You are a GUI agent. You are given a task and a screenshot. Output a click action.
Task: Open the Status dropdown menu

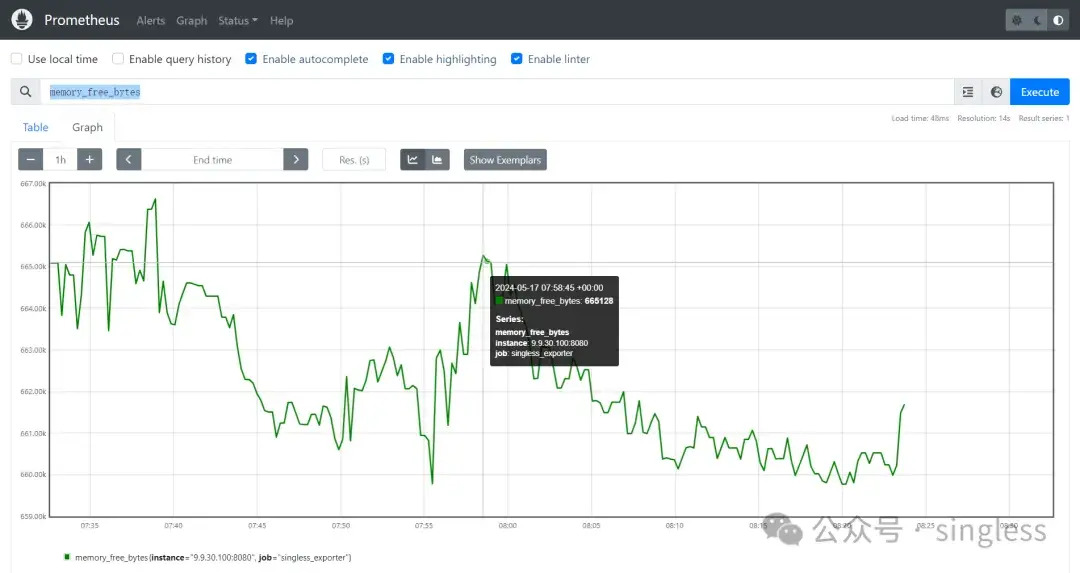point(238,20)
